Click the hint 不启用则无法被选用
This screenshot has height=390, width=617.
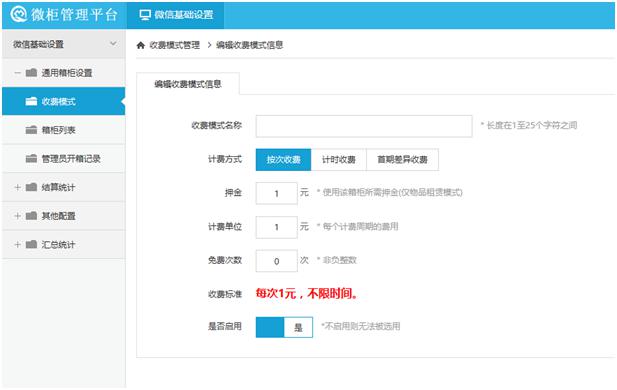(361, 326)
